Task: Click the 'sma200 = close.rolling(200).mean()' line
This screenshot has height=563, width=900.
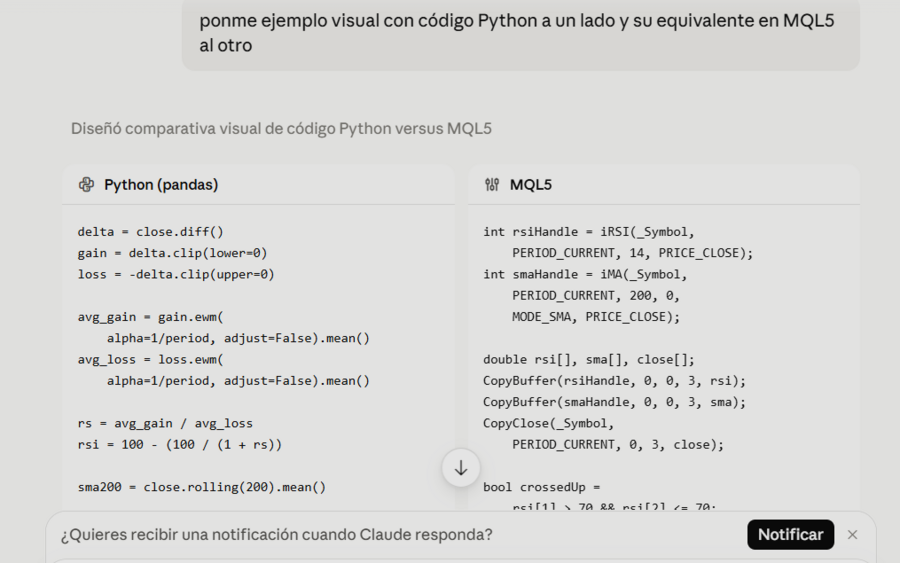Action: coord(202,487)
